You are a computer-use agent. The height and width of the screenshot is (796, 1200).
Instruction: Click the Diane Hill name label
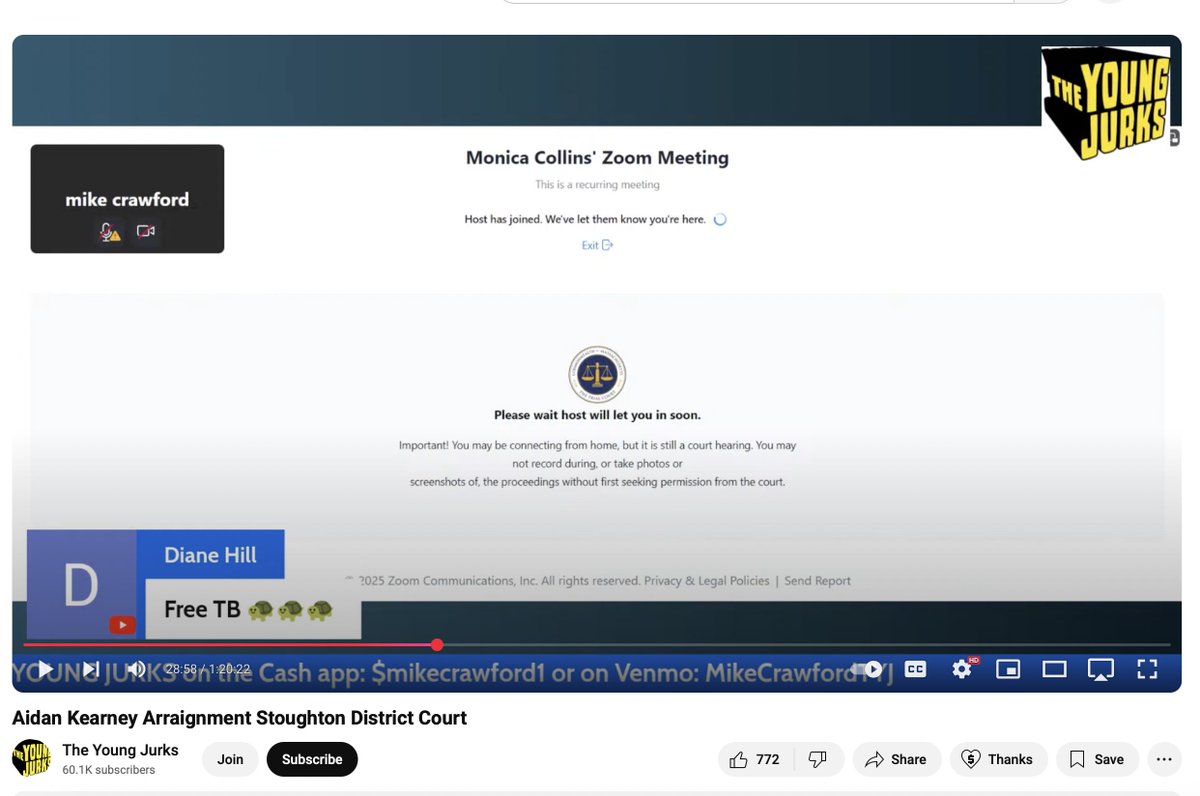pos(210,555)
